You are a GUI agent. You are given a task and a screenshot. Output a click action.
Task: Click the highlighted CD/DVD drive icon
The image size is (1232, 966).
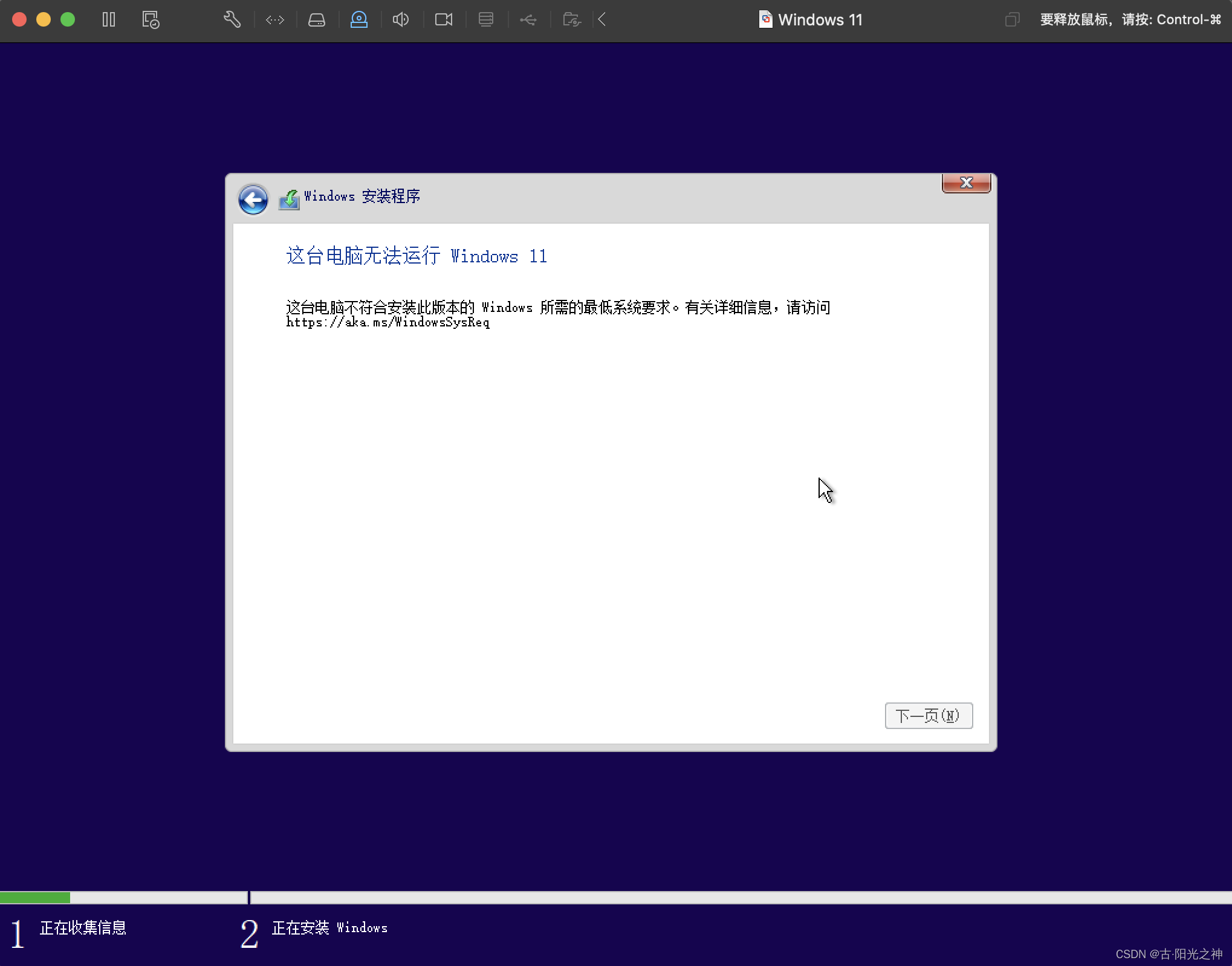pos(359,19)
